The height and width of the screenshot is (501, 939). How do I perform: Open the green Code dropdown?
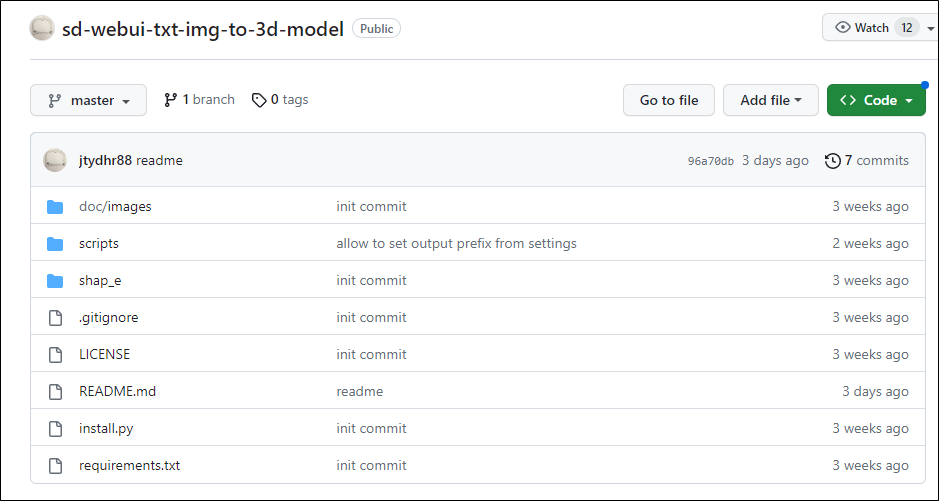click(876, 100)
